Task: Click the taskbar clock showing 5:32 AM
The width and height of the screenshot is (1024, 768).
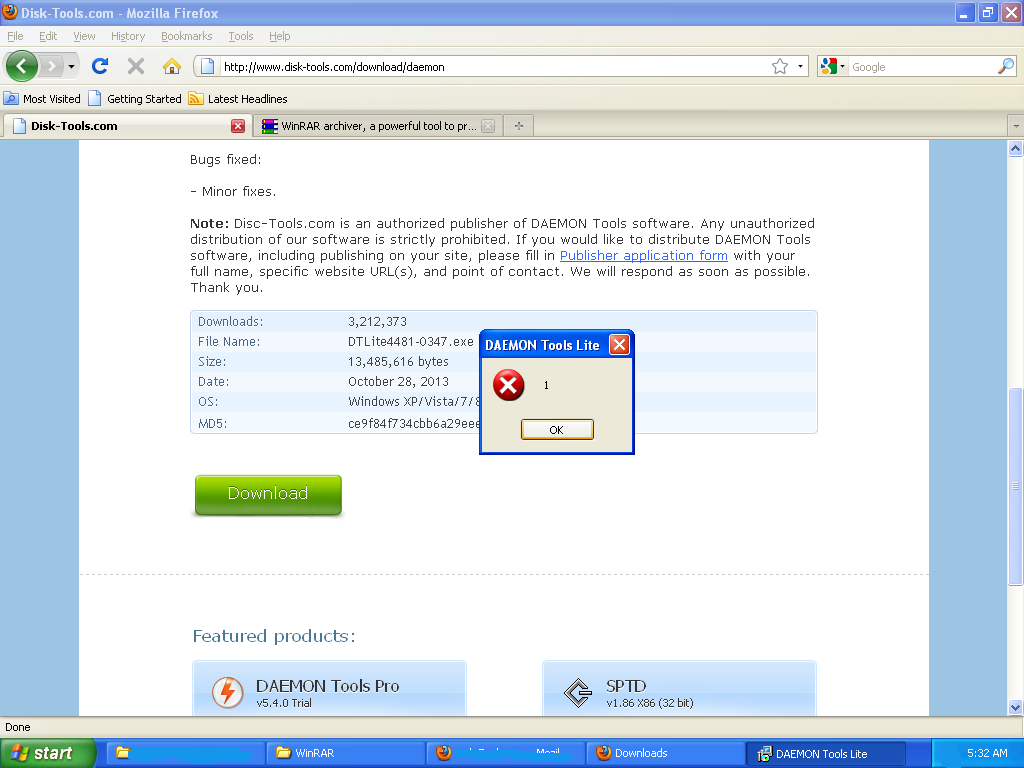Action: click(987, 753)
